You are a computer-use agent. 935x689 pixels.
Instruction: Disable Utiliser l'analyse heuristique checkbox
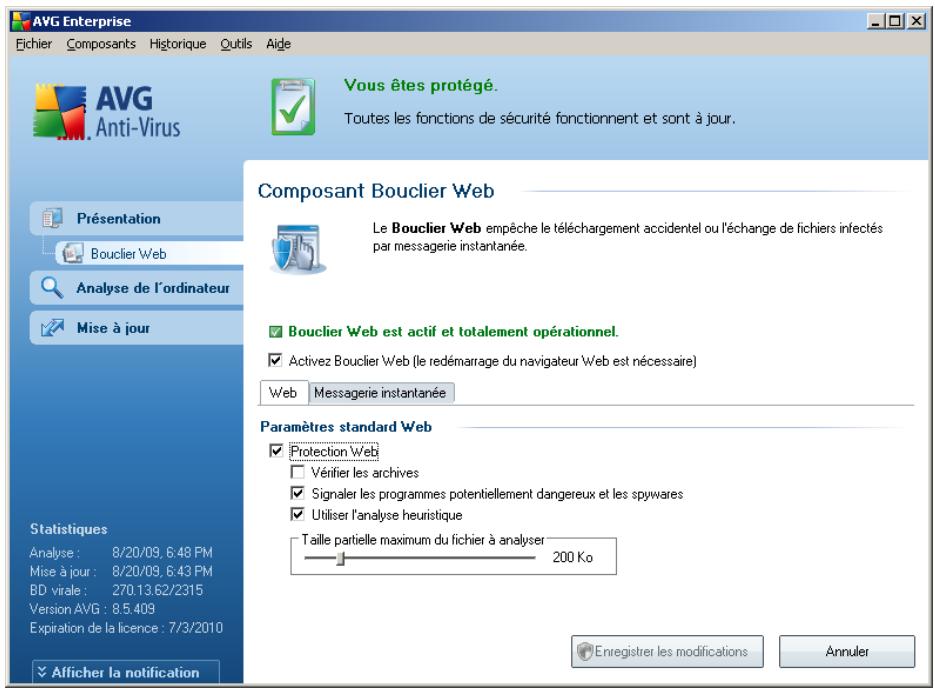[297, 514]
